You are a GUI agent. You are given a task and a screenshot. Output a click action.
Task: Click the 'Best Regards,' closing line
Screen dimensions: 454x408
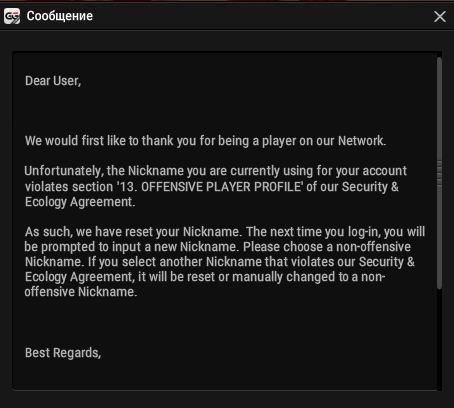[63, 353]
